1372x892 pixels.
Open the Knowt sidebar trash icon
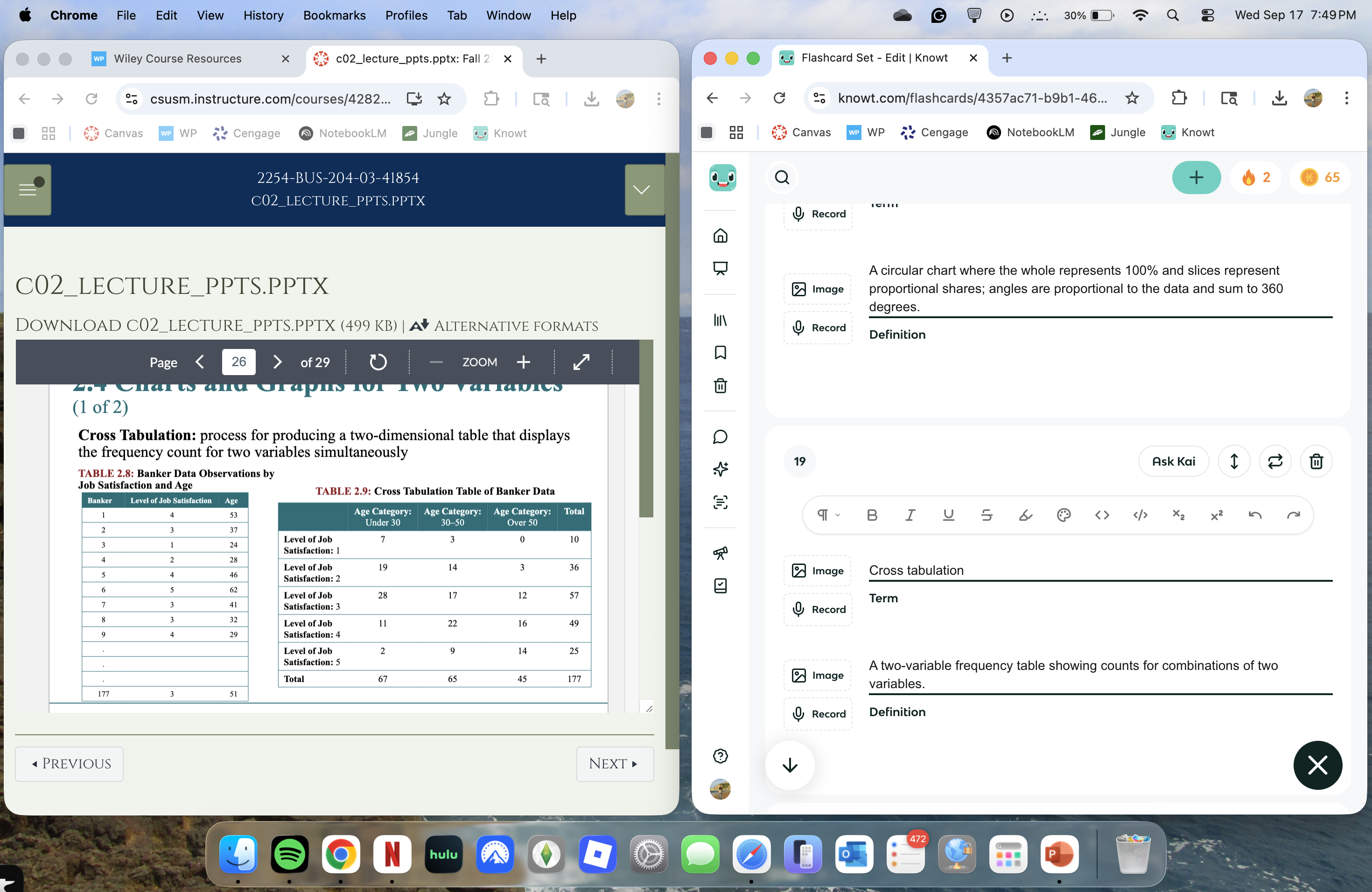[720, 385]
